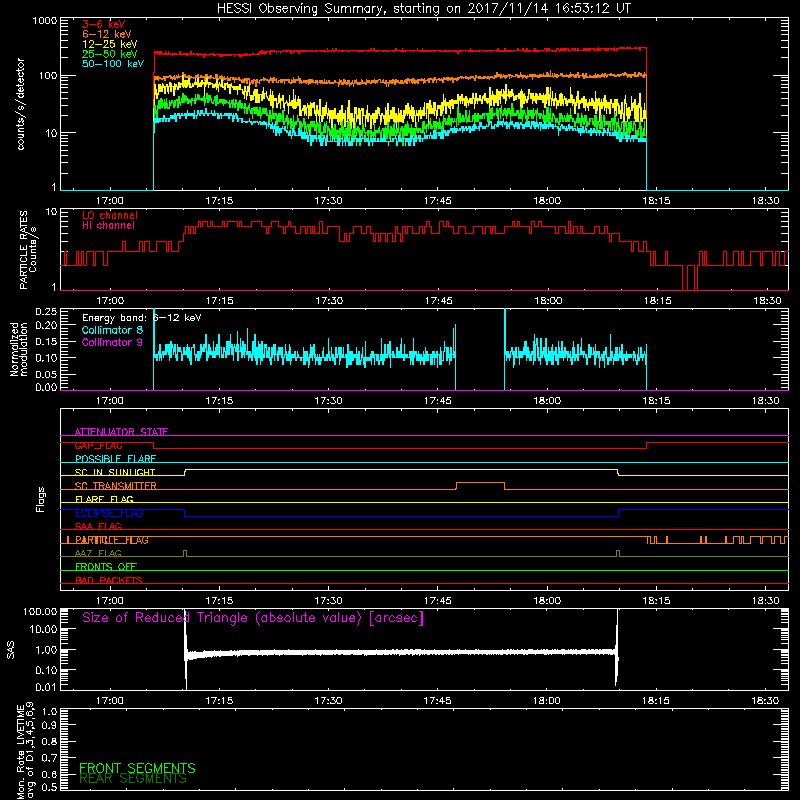
Task: Select the 'SAS' axis label
Action: (x=11, y=650)
